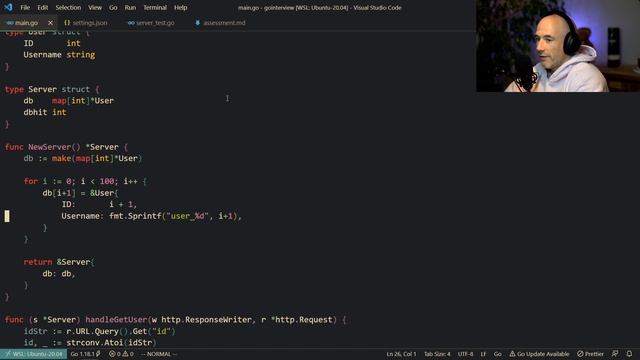Click the 'return &Server{' line
Viewport: 640px width, 360px height.
click(59, 262)
